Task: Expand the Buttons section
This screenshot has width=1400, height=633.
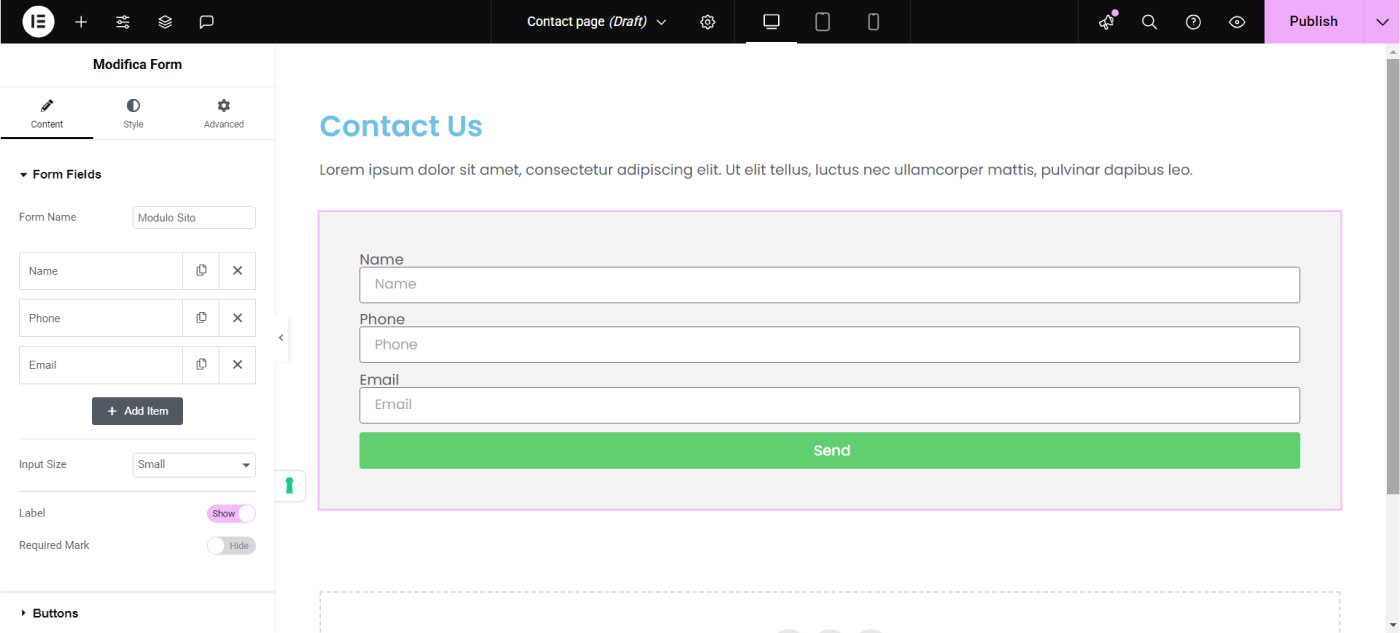Action: pos(55,613)
